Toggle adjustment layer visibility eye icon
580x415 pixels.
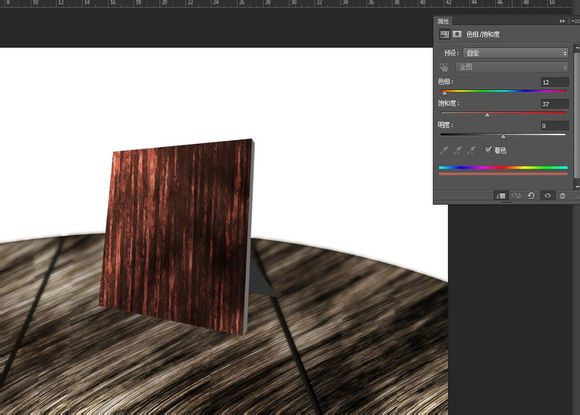(x=547, y=196)
